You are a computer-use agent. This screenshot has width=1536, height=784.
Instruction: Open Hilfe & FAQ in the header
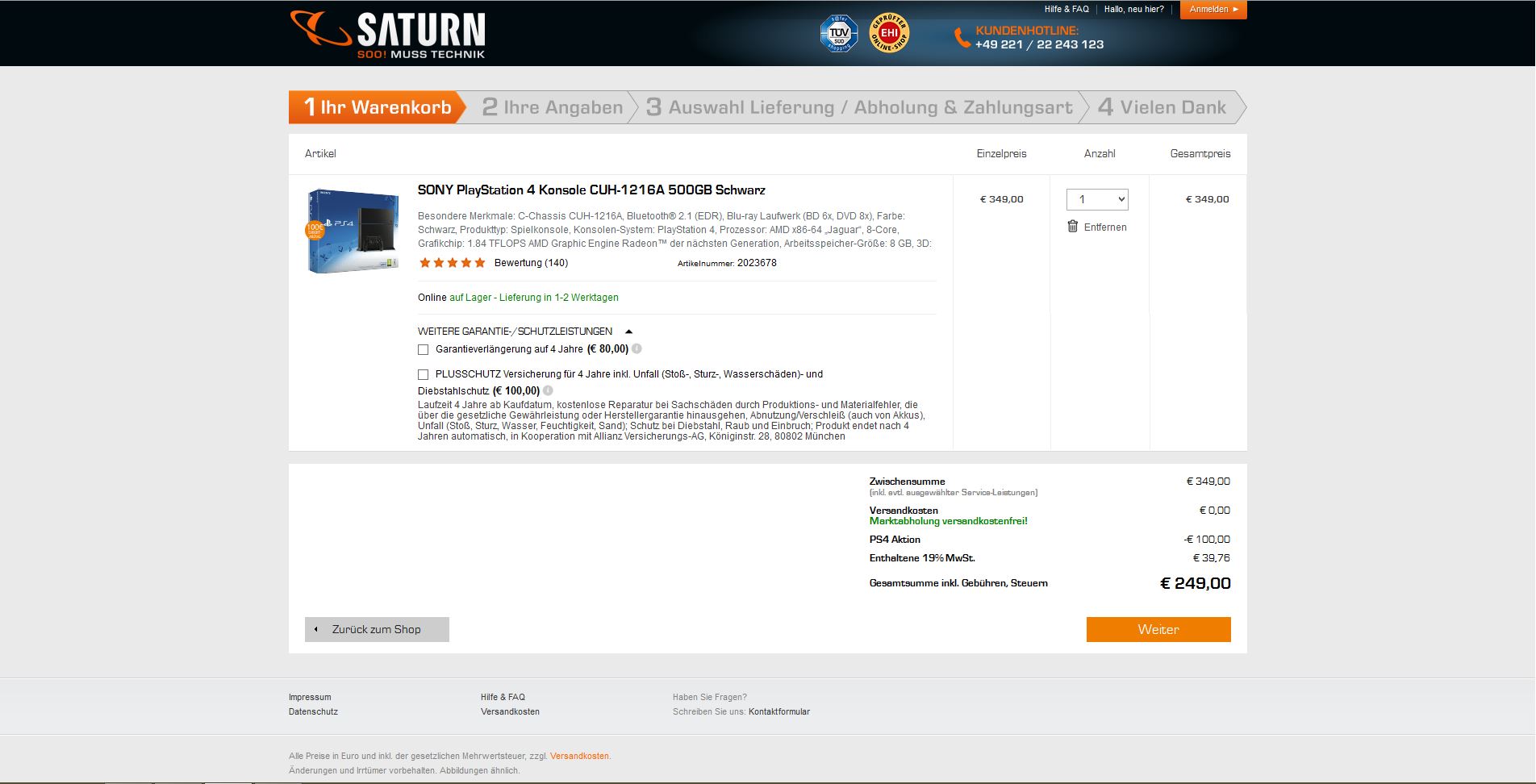[x=1066, y=10]
